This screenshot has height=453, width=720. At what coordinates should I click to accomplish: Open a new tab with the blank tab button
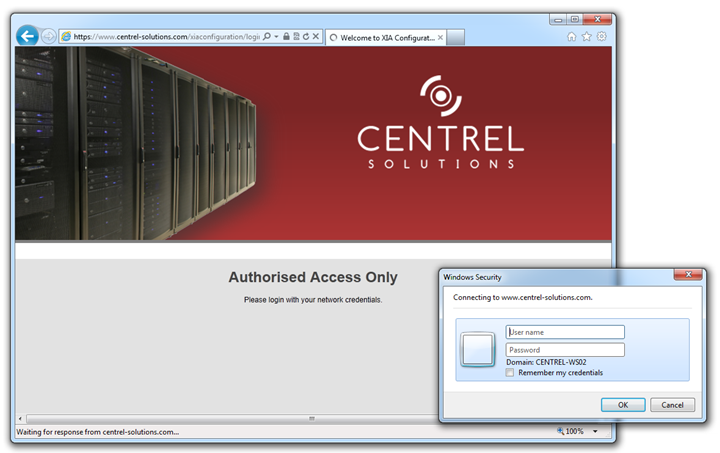tap(455, 37)
